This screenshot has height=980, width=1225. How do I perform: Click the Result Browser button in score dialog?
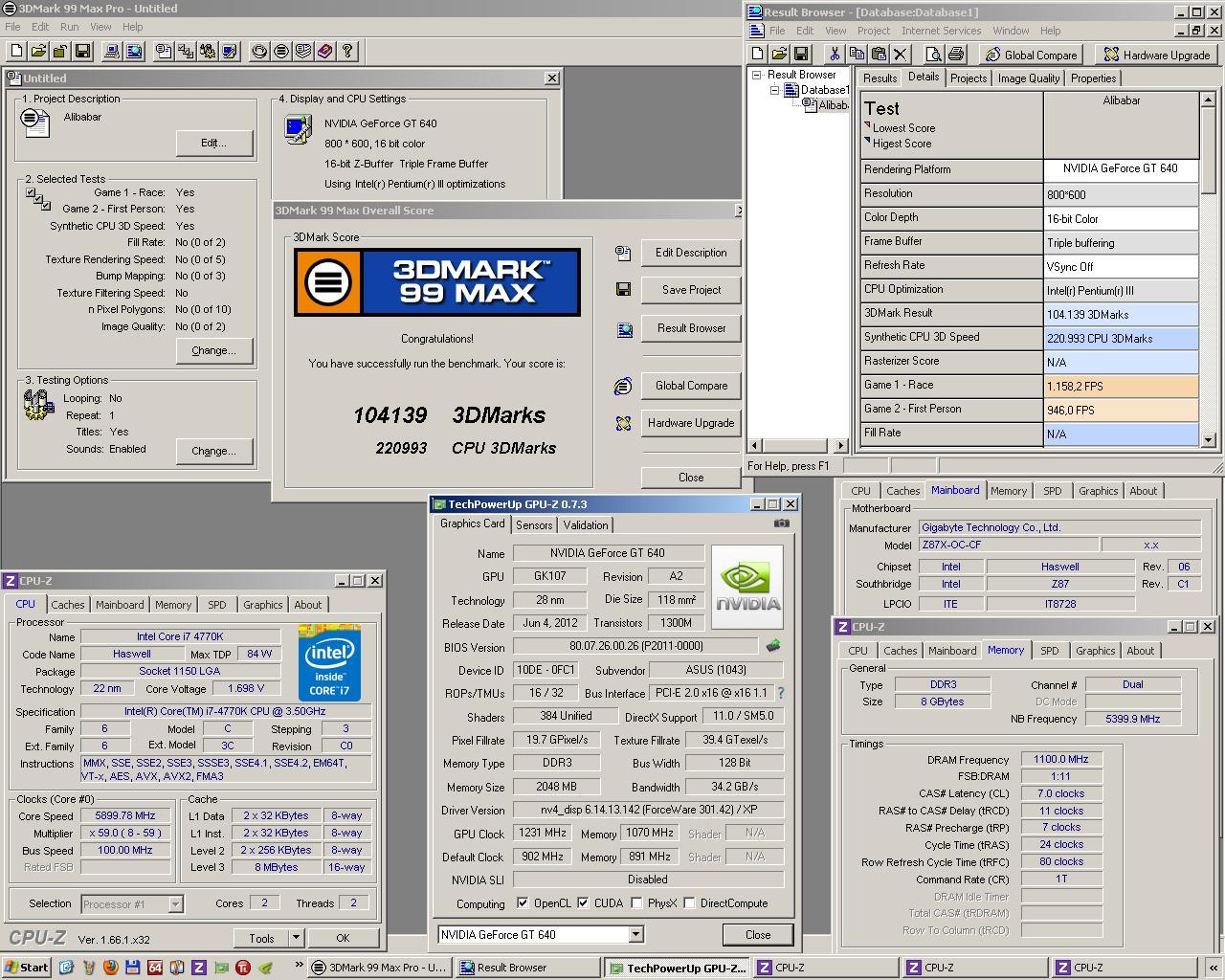pyautogui.click(x=691, y=328)
